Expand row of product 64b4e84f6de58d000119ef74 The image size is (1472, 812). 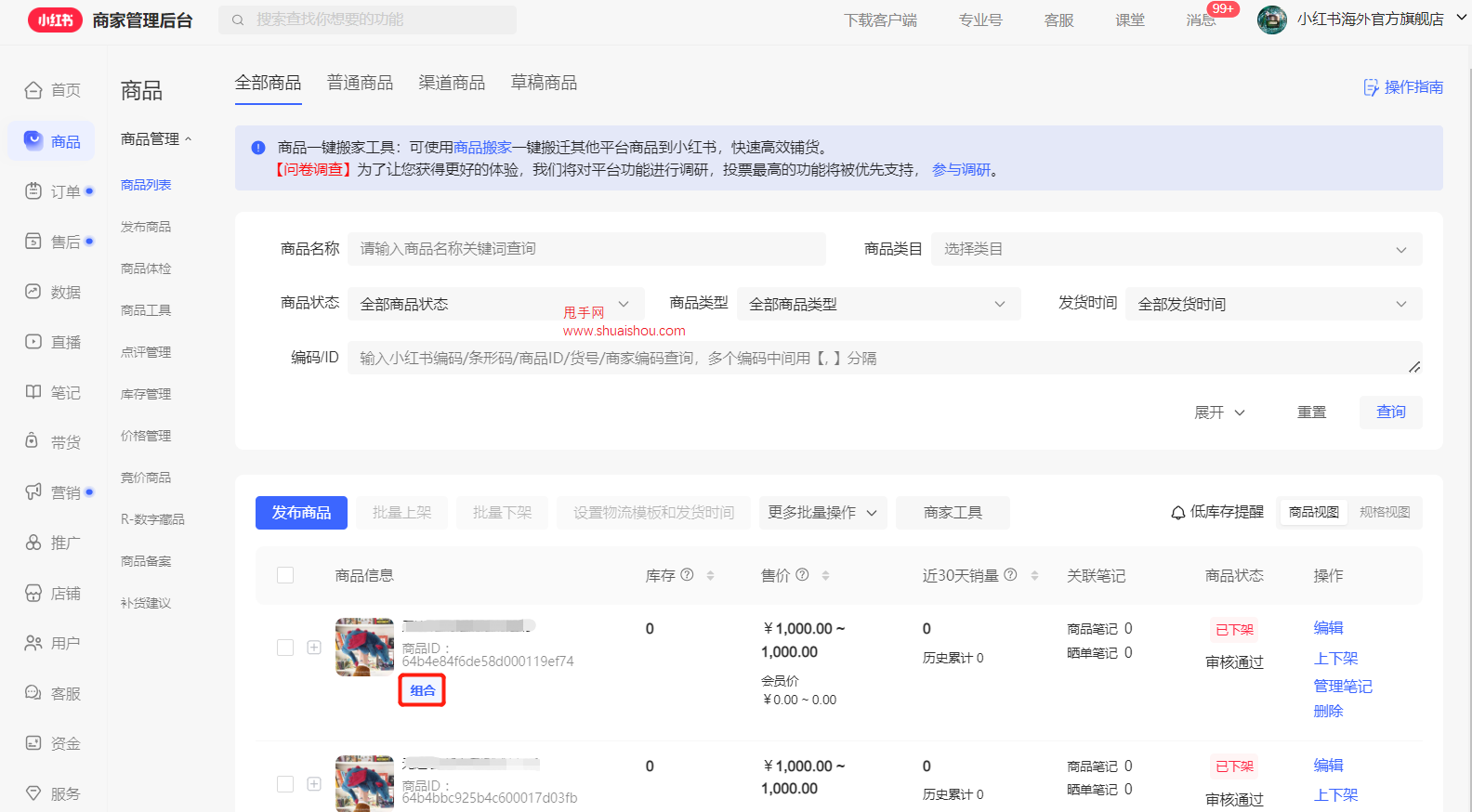point(314,648)
